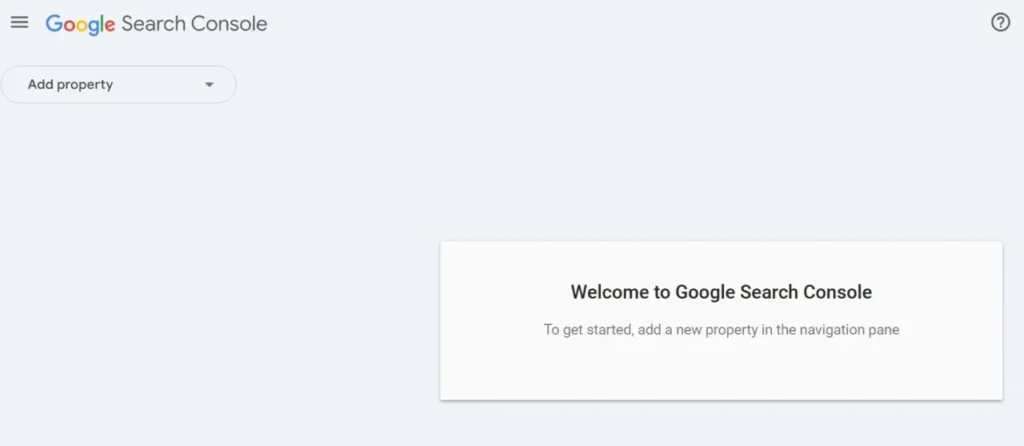Click the 'Search Console' header title

(x=194, y=23)
